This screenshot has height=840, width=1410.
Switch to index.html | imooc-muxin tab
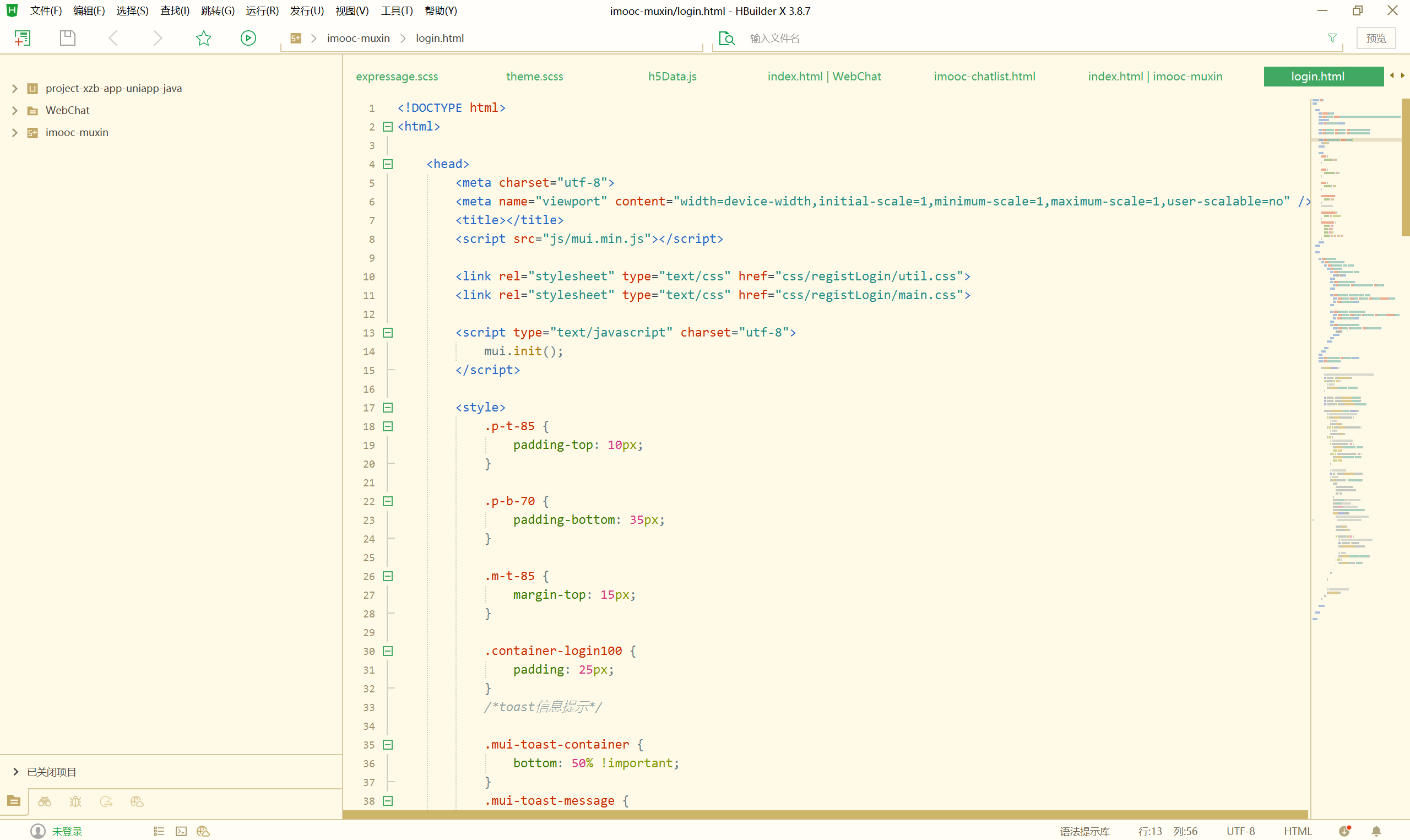(x=1155, y=77)
